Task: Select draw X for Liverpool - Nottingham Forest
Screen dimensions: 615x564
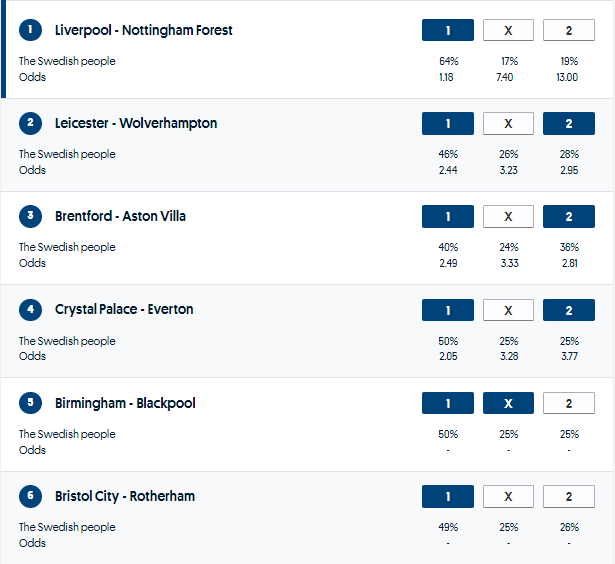Action: [x=508, y=31]
